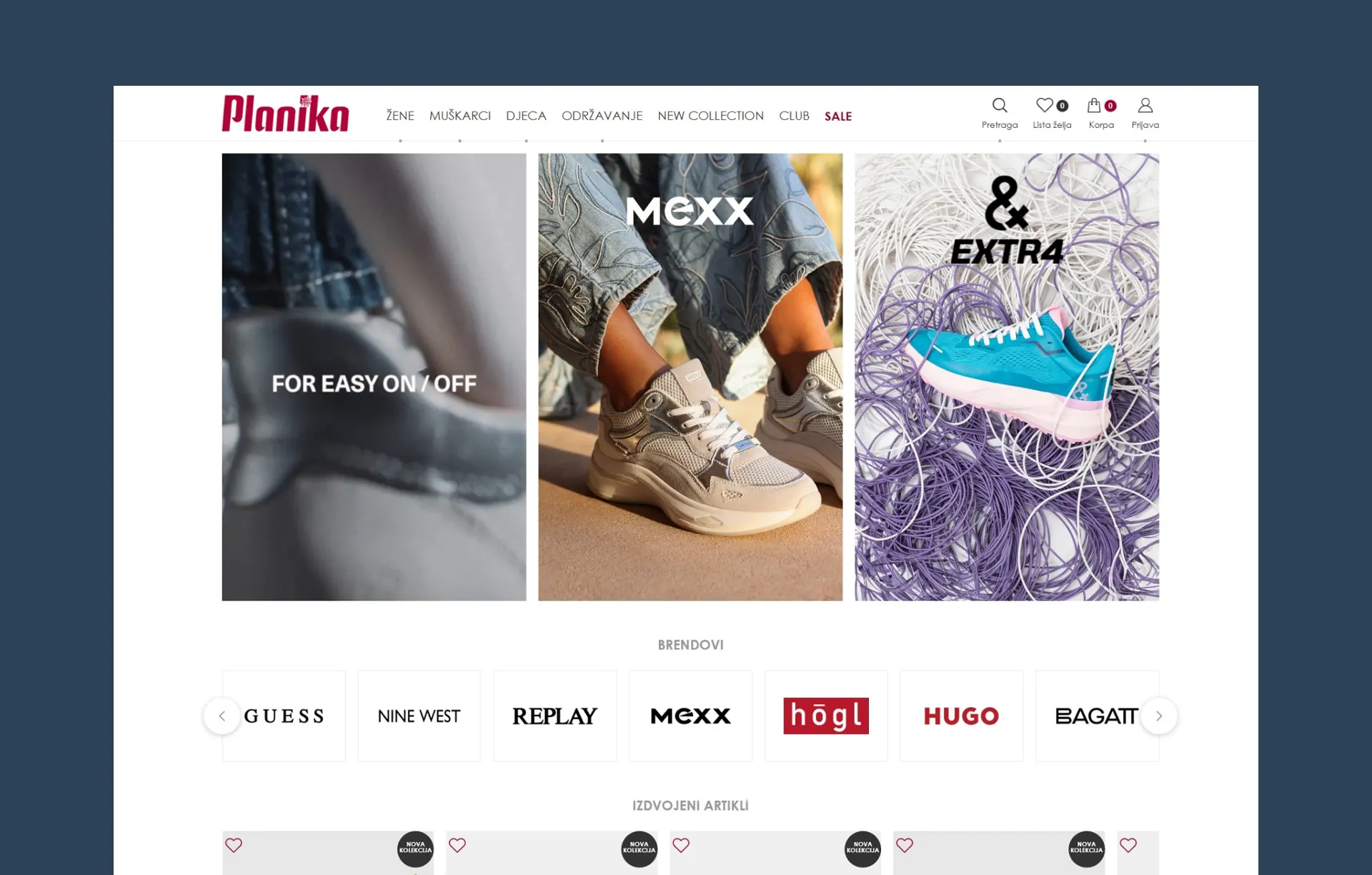Open the Pretraga search icon

tap(999, 106)
